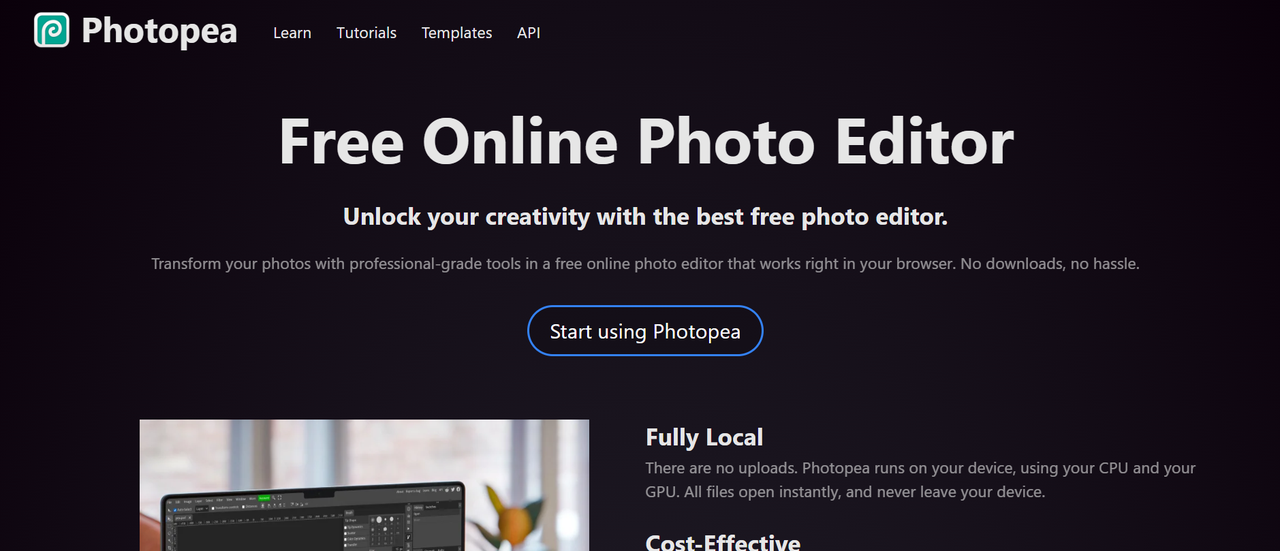Click the 'There are no uploads' paragraph

pyautogui.click(x=921, y=480)
